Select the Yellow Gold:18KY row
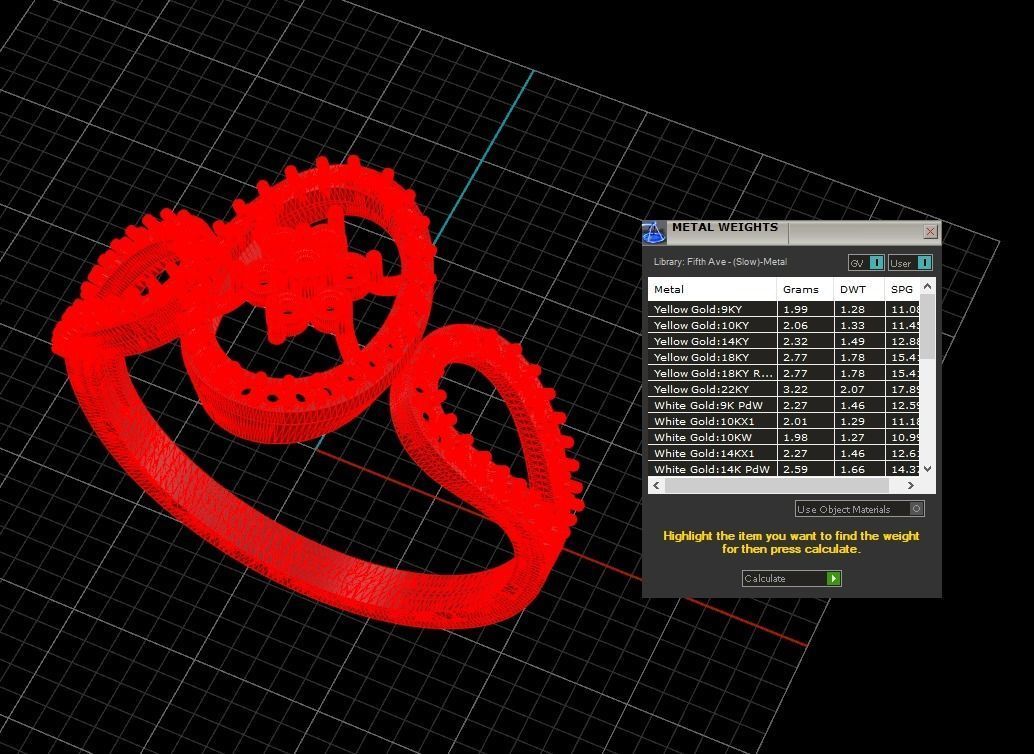The image size is (1034, 754). point(783,357)
